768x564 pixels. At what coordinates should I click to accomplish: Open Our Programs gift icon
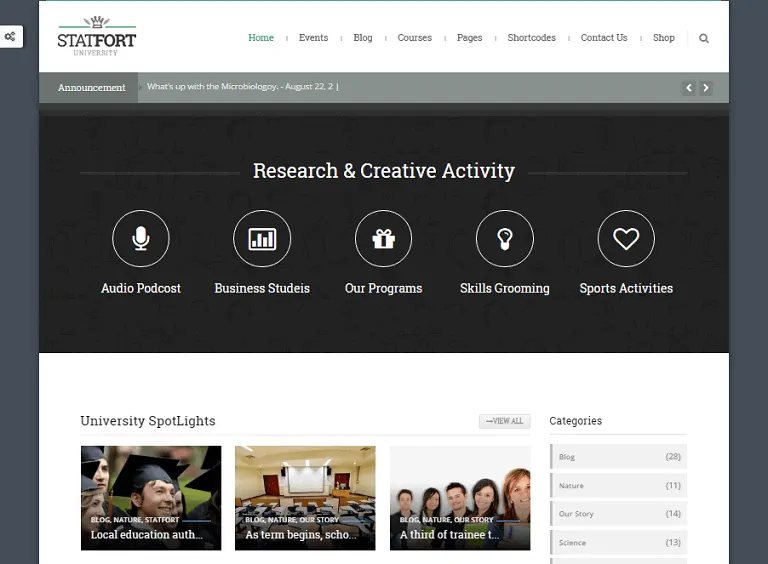[x=384, y=239]
